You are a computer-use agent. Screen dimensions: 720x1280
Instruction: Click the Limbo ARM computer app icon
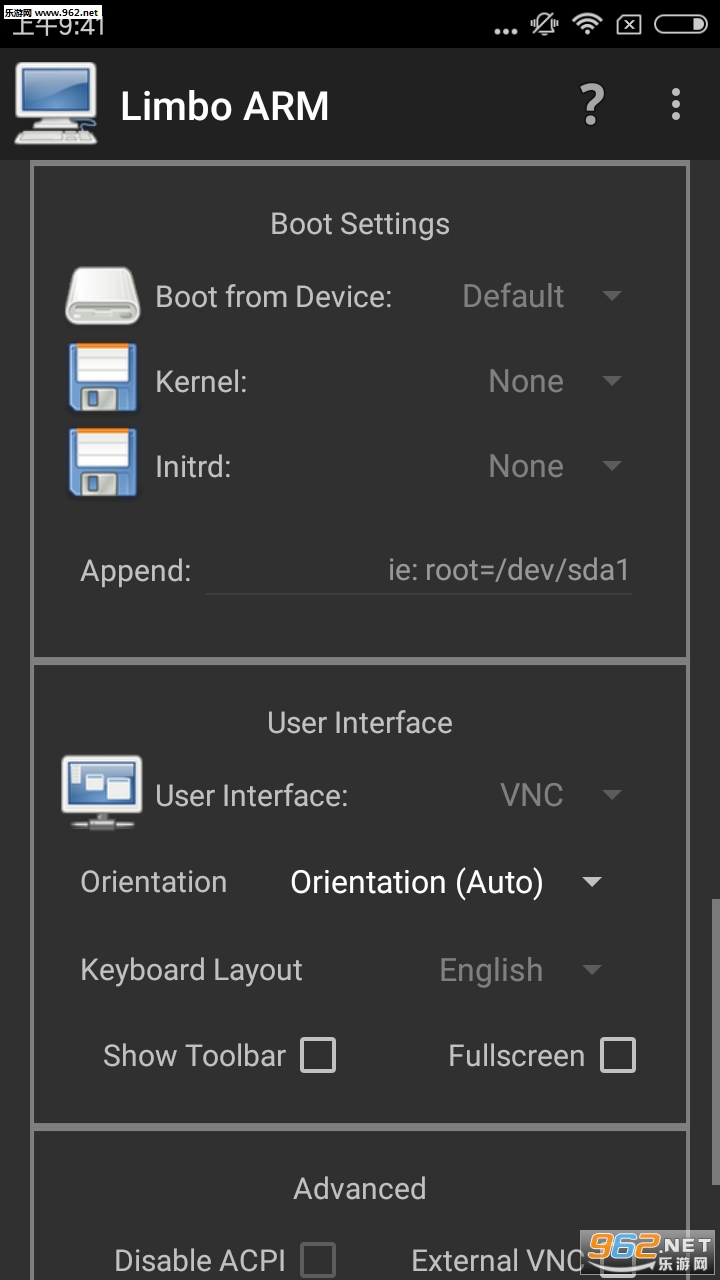pyautogui.click(x=56, y=104)
